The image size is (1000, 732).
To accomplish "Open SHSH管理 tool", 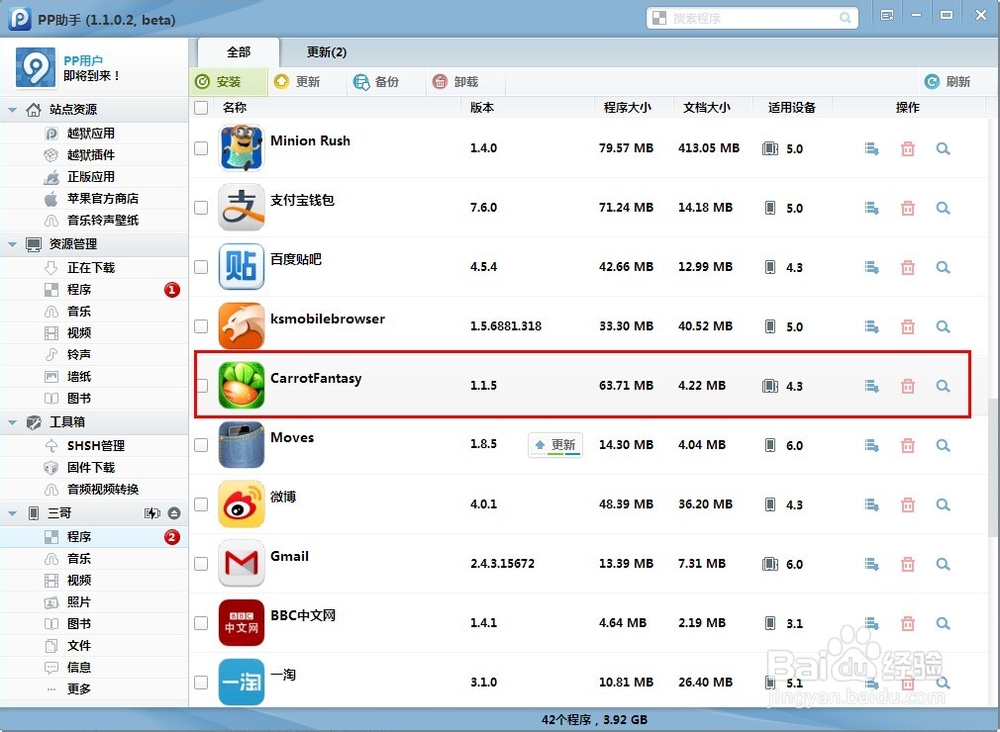I will (96, 446).
